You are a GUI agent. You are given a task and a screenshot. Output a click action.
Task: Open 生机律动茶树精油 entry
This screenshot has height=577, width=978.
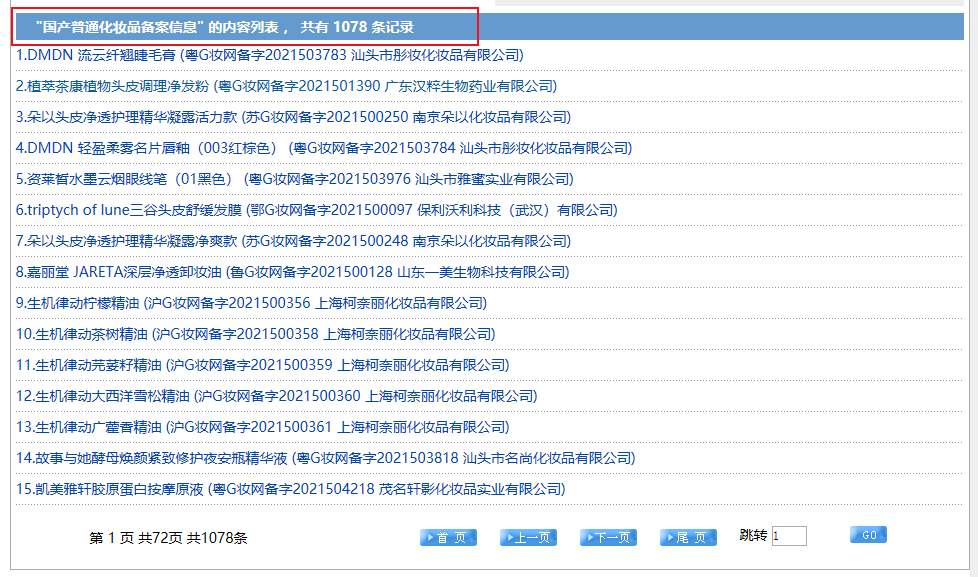[255, 334]
